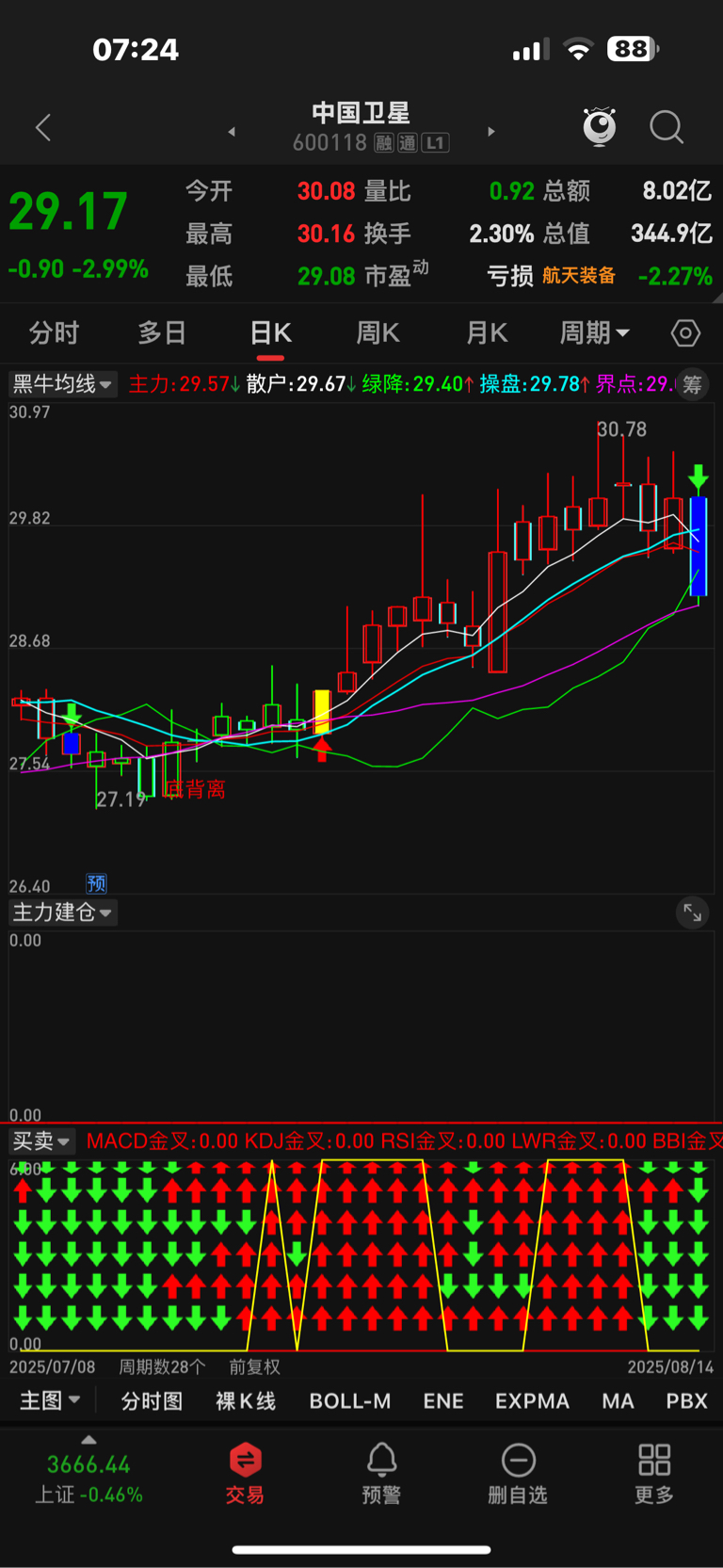The height and width of the screenshot is (1568, 723).
Task: Tap the yellow candlestick
Action: click(322, 712)
